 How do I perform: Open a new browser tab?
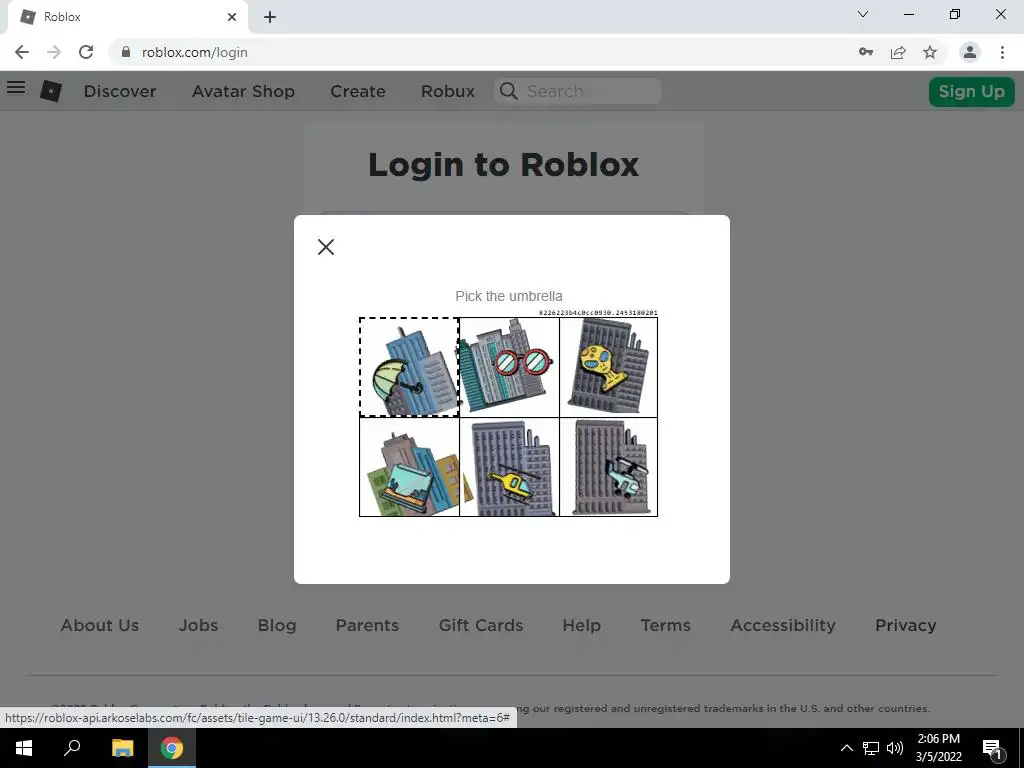(x=270, y=17)
